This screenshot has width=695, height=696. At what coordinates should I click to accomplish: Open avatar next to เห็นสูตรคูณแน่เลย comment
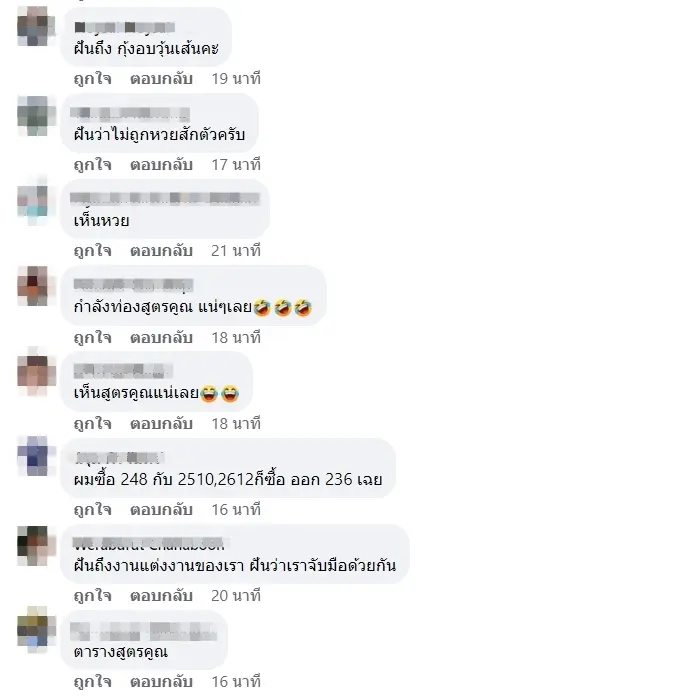pyautogui.click(x=36, y=372)
